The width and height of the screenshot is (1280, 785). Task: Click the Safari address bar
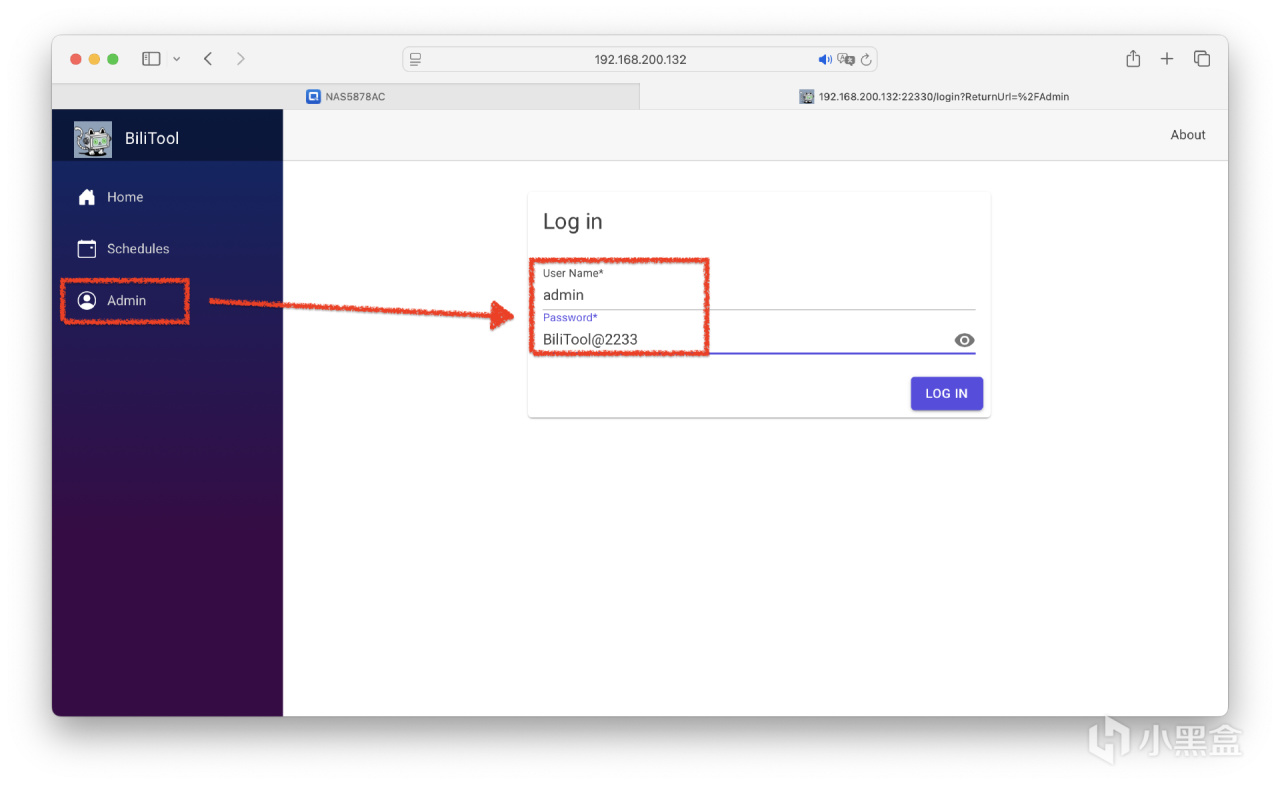(640, 59)
